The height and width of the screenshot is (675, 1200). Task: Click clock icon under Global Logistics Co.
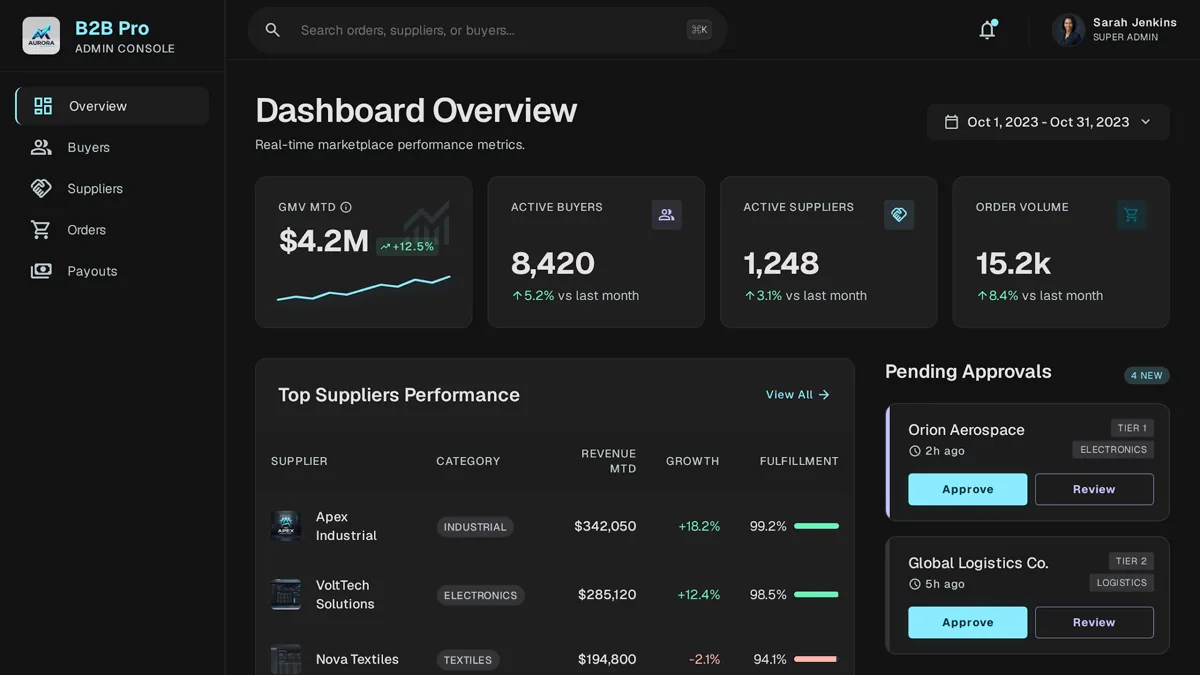pyautogui.click(x=914, y=584)
